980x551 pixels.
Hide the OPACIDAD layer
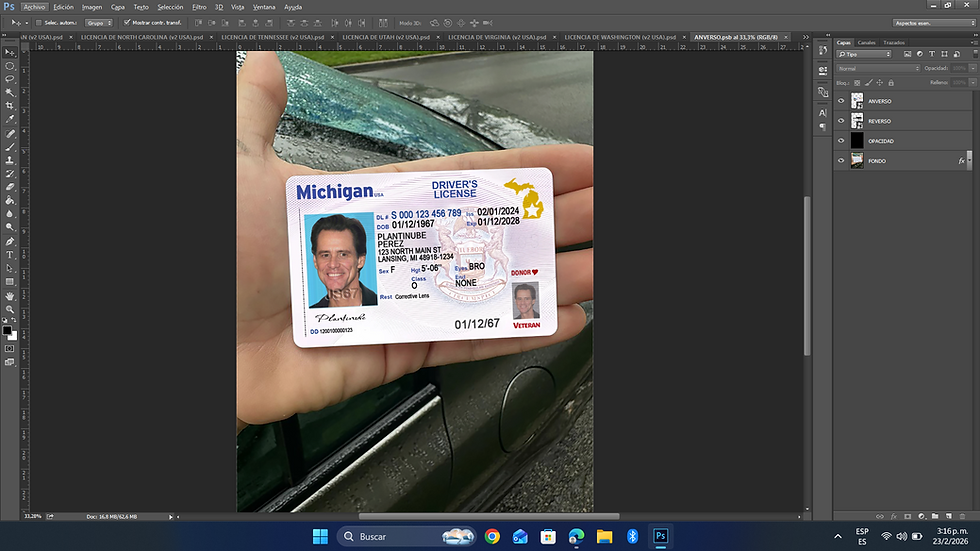click(x=841, y=141)
